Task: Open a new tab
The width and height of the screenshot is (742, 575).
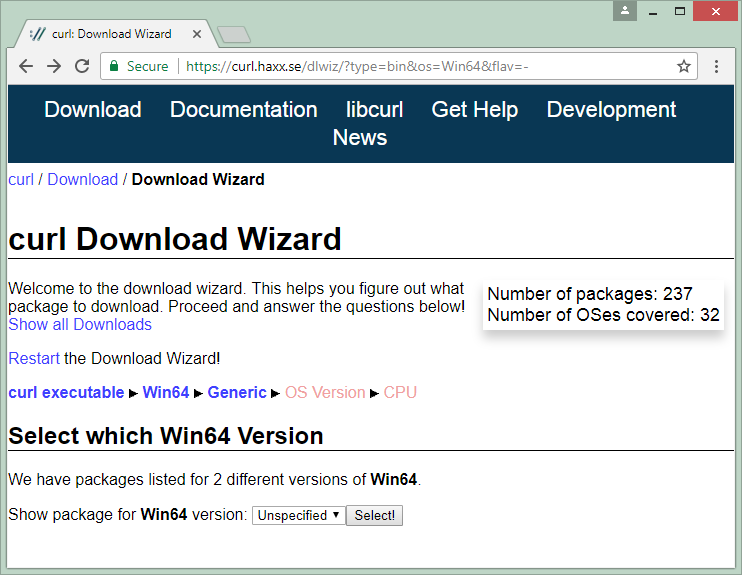Action: 234,35
